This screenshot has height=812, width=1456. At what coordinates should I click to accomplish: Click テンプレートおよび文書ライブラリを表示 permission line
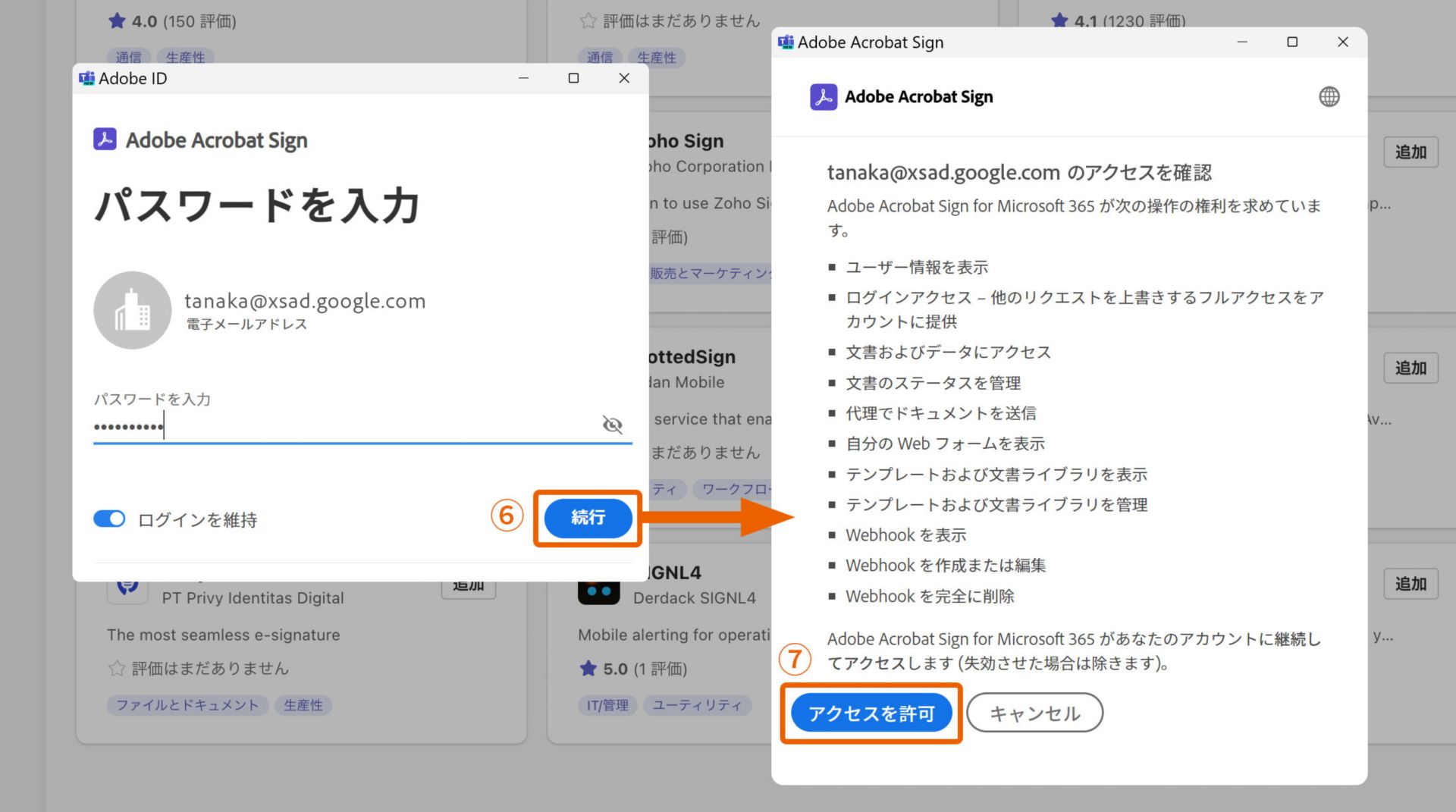point(996,475)
